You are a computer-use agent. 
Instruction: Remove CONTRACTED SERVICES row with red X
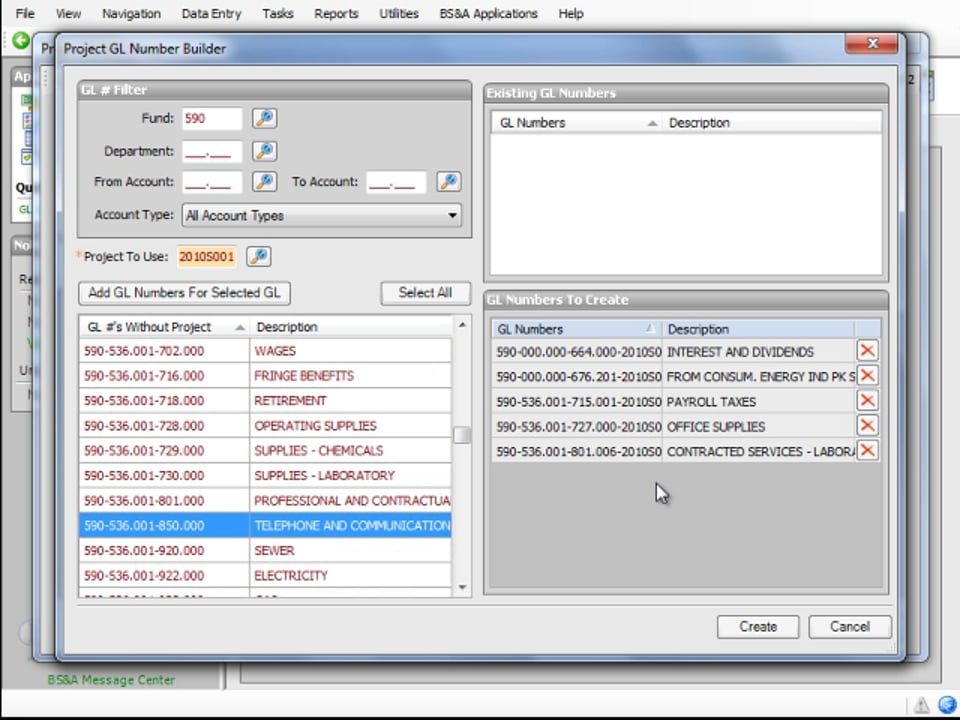point(868,451)
